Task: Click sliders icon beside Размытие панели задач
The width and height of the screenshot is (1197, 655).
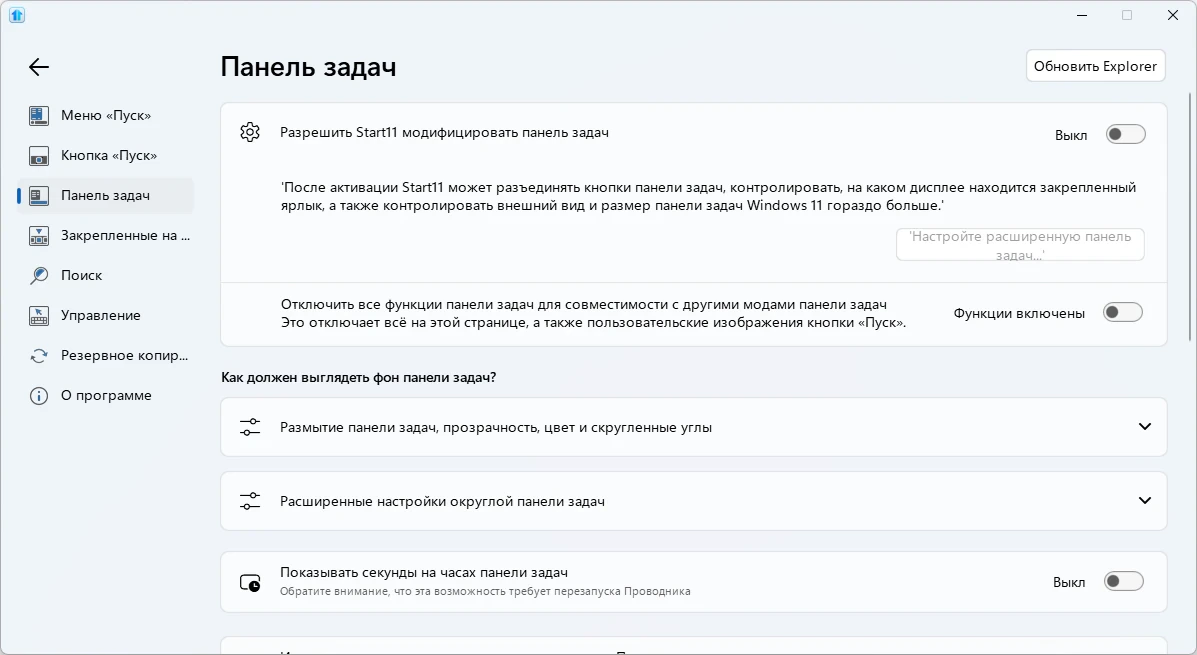Action: click(x=250, y=427)
